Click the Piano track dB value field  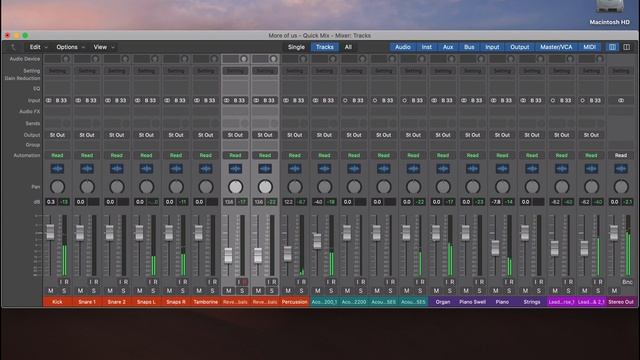[496, 202]
